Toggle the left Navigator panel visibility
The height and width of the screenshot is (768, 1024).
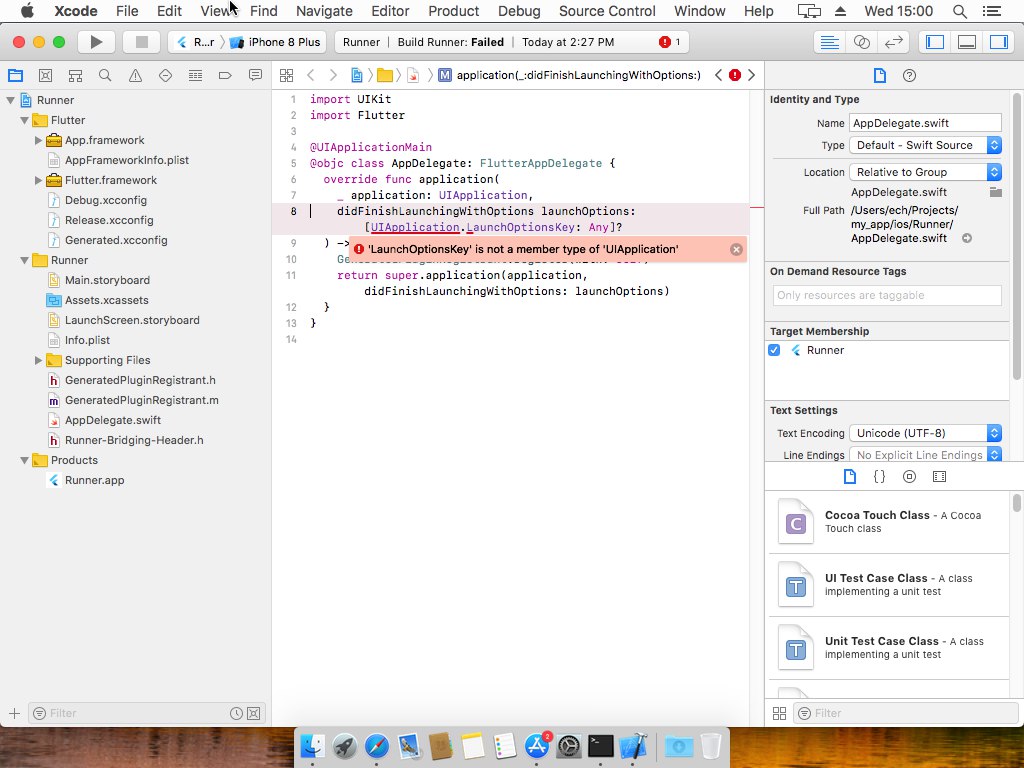(x=935, y=42)
